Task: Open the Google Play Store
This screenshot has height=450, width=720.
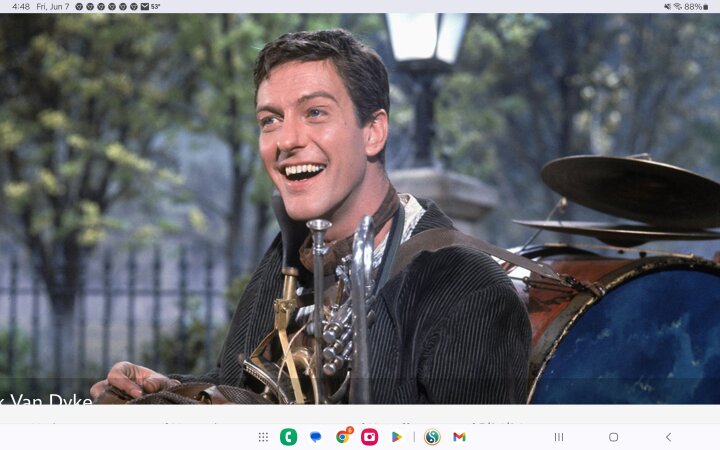Action: tap(396, 437)
